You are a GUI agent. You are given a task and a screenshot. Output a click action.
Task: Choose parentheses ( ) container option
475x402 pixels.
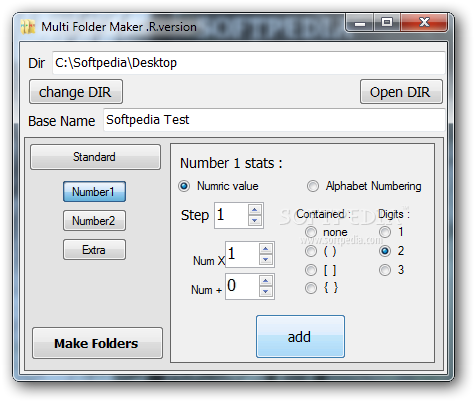311,251
